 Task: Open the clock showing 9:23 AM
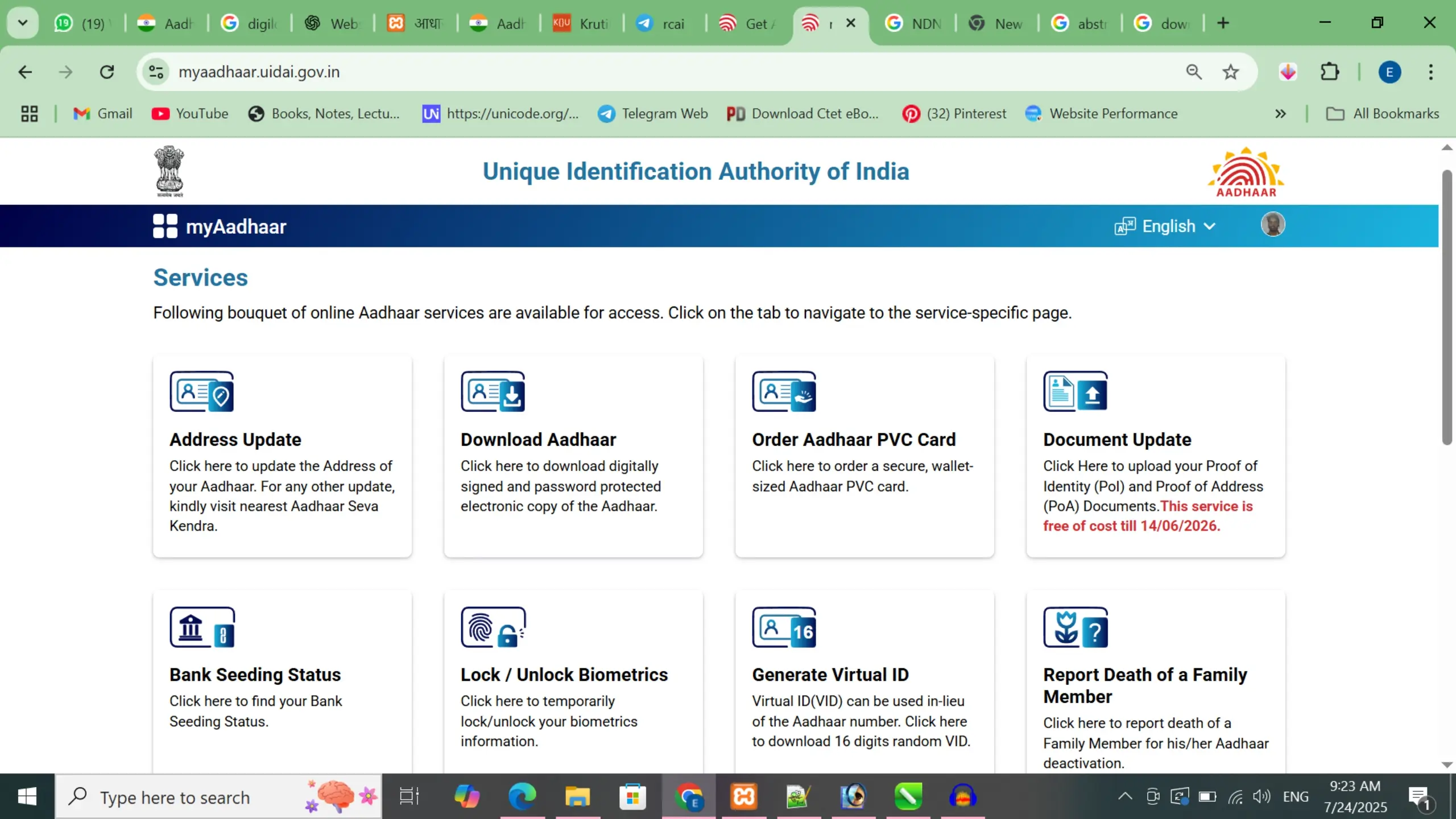[1355, 796]
